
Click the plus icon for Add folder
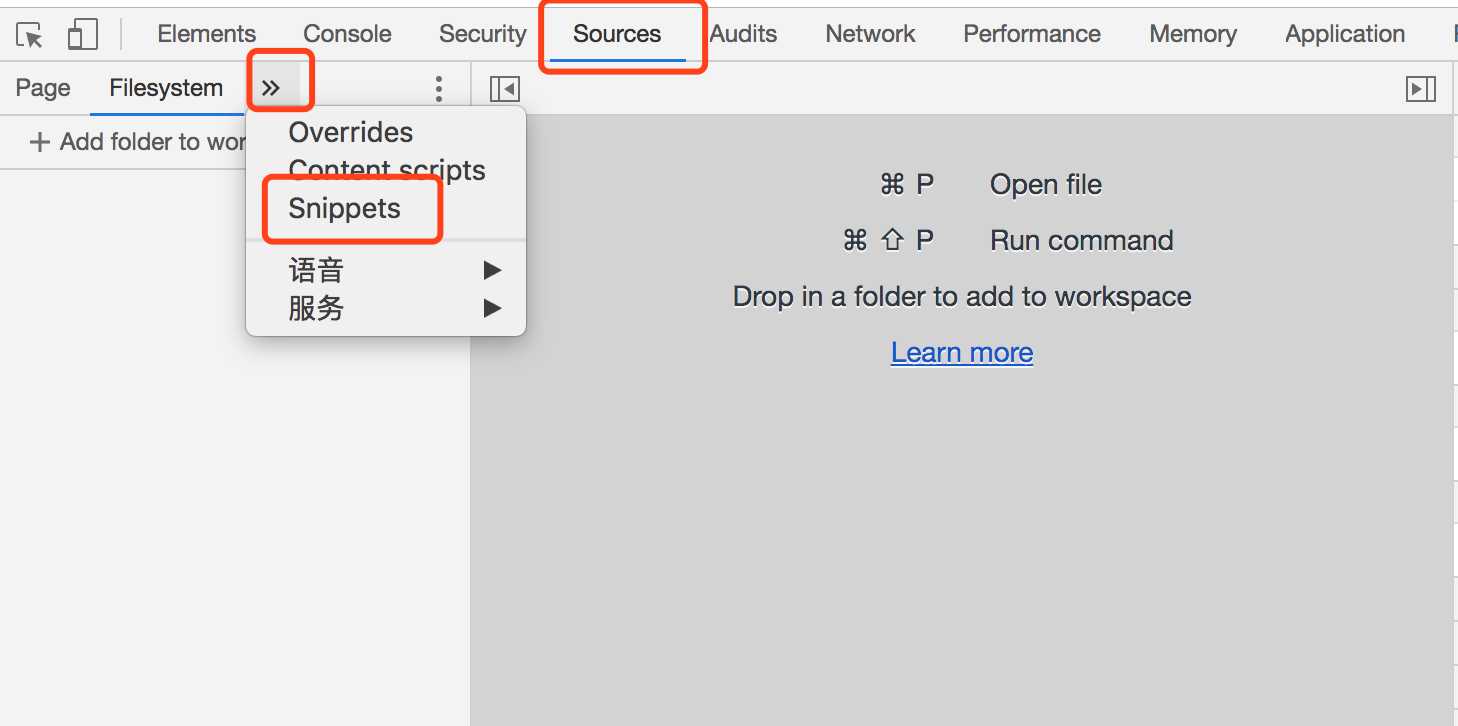(40, 142)
